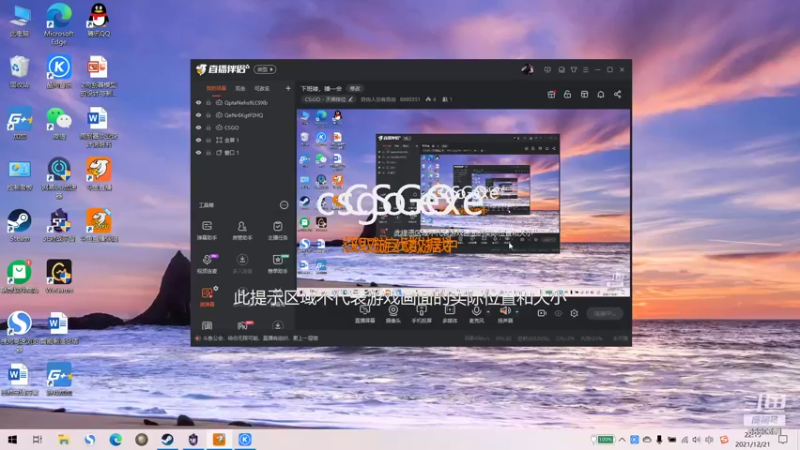Add a new scene with the plus icon
The width and height of the screenshot is (800, 450).
coord(288,88)
